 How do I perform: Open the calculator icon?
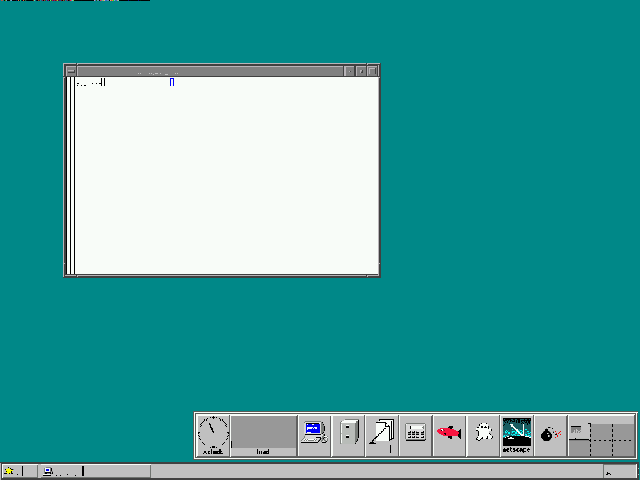pyautogui.click(x=416, y=434)
